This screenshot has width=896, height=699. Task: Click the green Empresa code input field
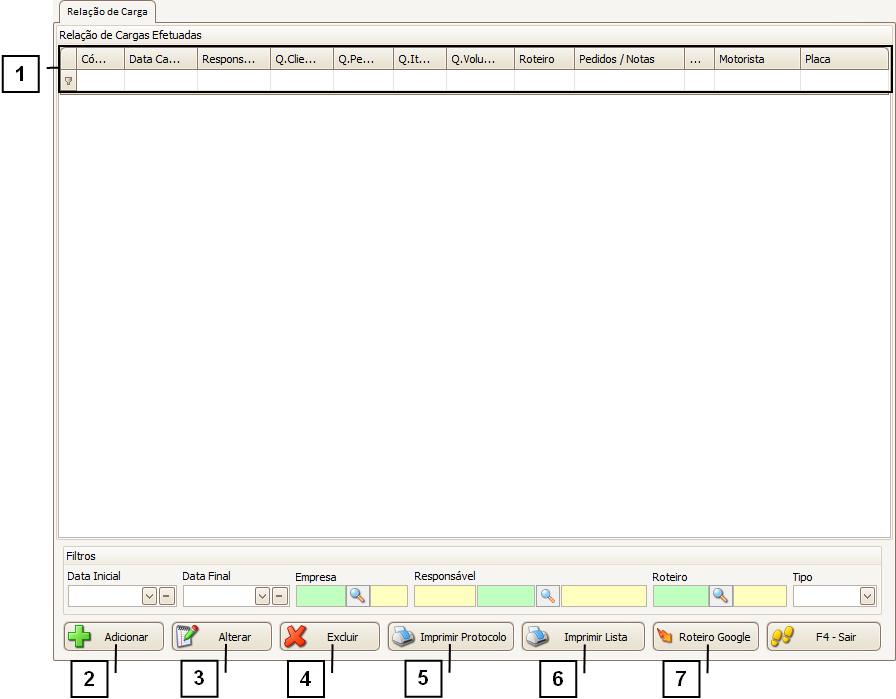[321, 596]
